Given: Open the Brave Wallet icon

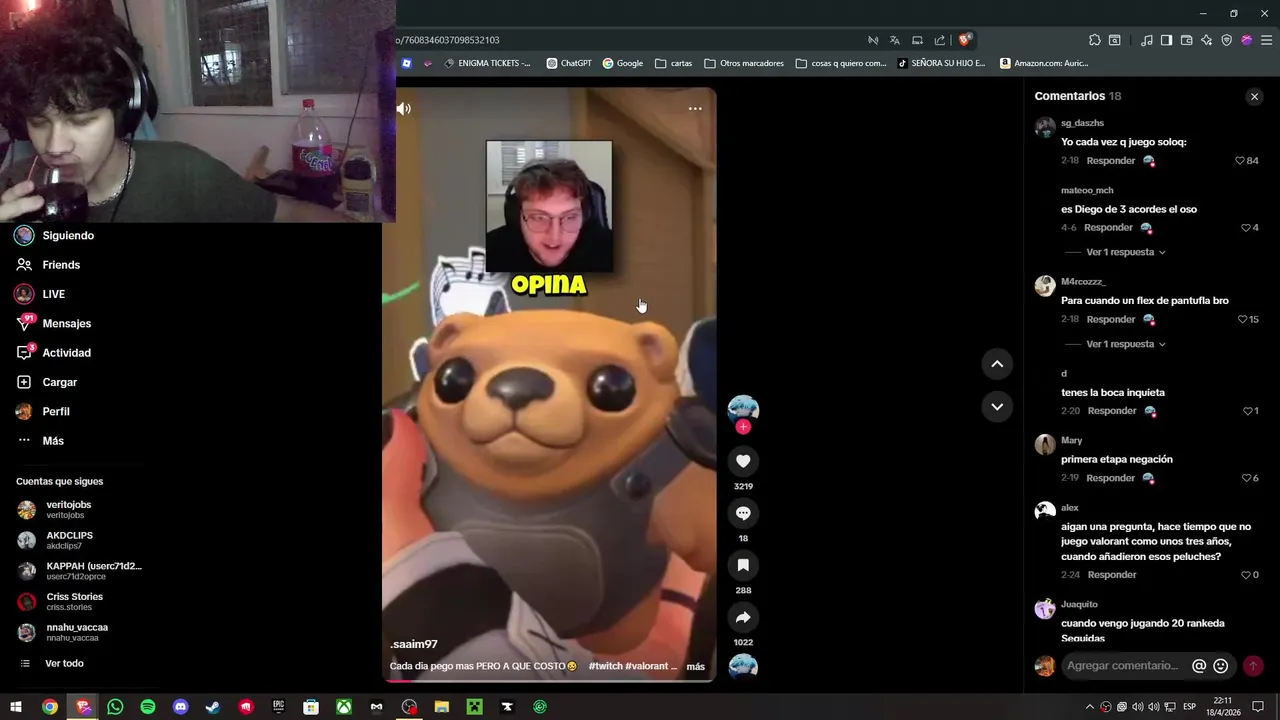Looking at the screenshot, I should (x=1186, y=40).
